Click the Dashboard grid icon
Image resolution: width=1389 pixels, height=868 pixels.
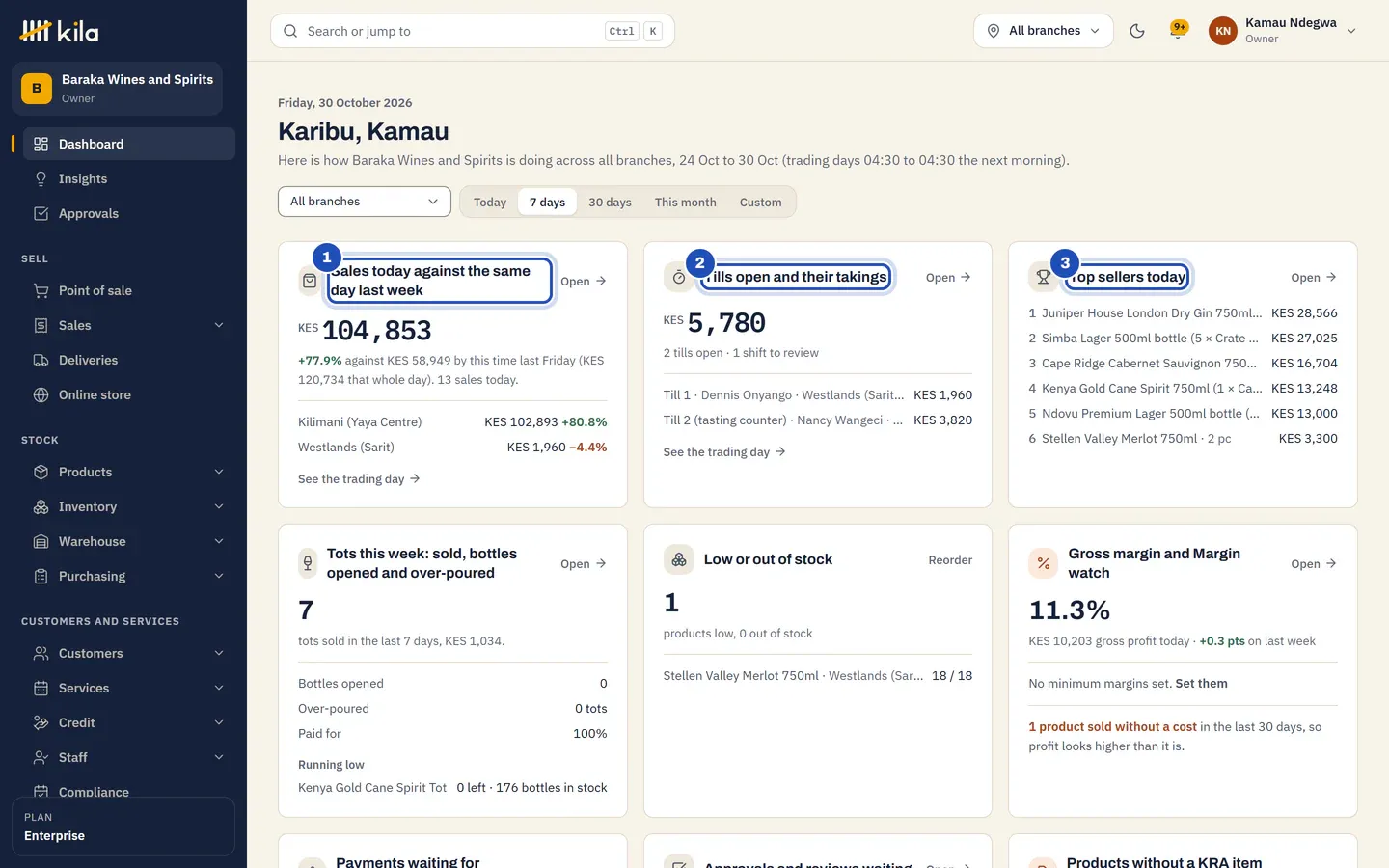(x=41, y=144)
